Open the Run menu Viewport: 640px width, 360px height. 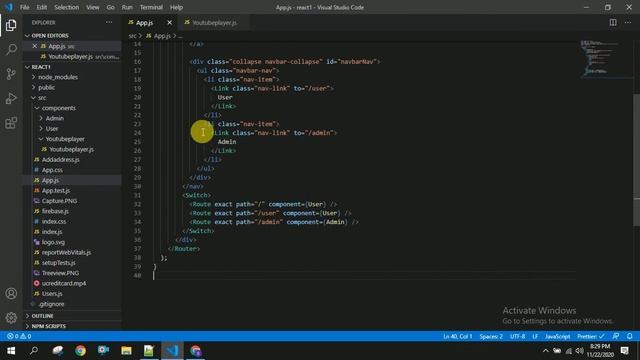tap(127, 7)
